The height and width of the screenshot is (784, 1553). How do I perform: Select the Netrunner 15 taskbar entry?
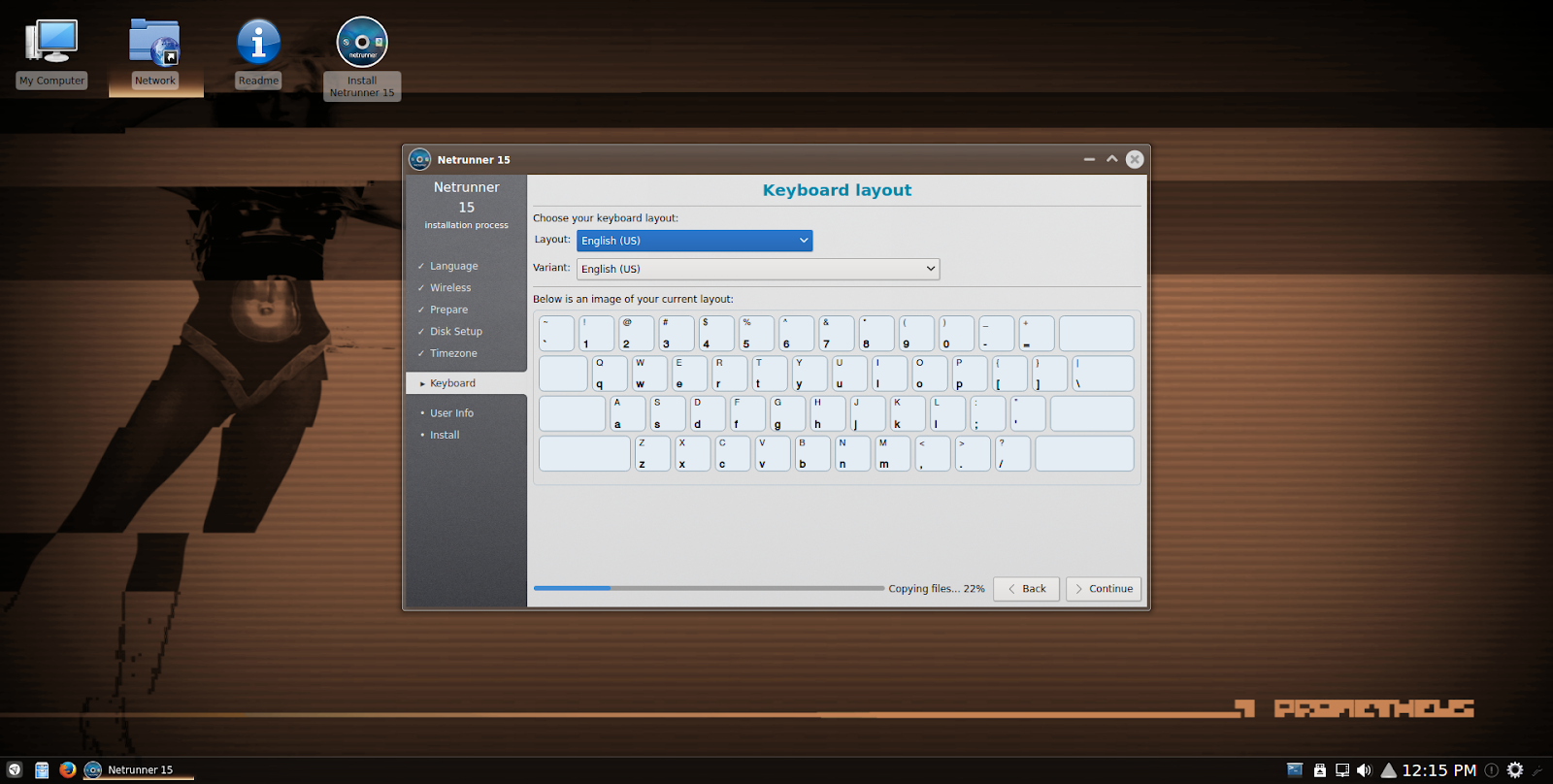[139, 769]
